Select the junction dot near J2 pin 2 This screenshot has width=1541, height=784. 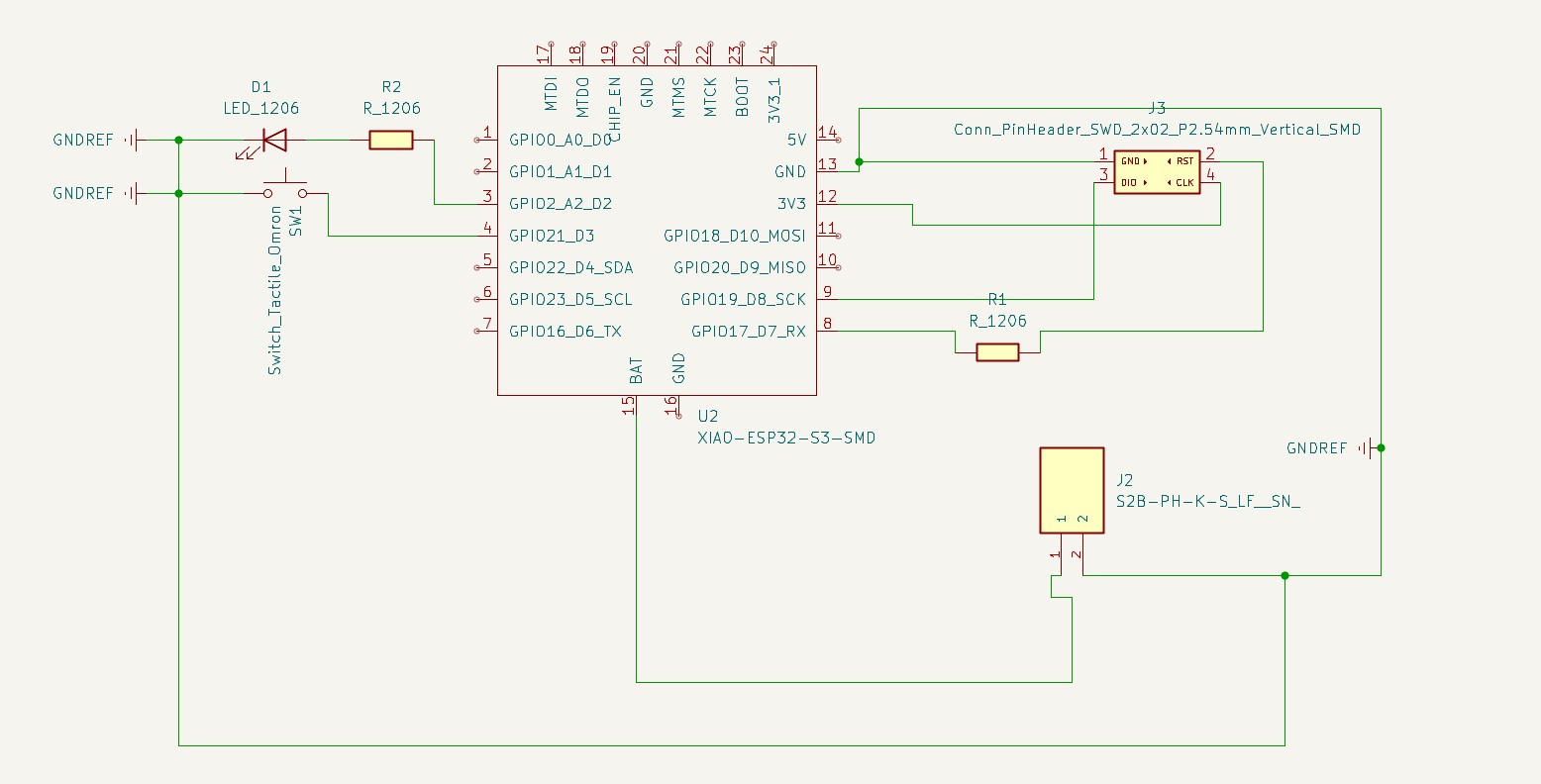[1284, 575]
